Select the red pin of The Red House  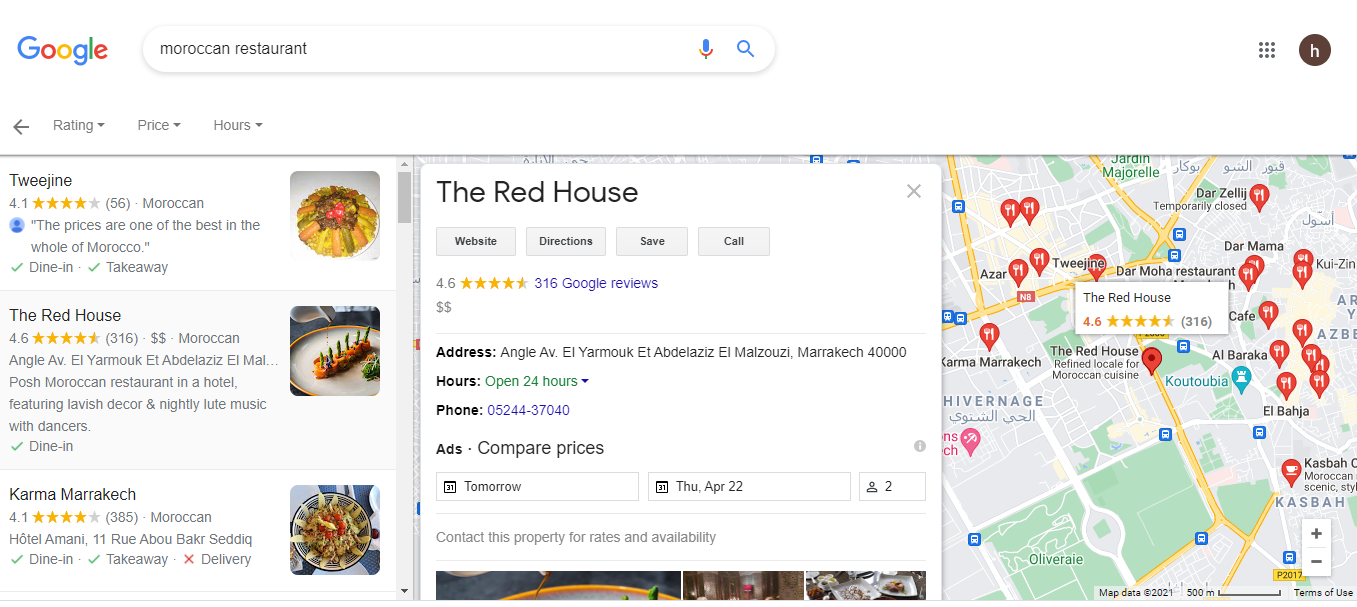click(1151, 361)
